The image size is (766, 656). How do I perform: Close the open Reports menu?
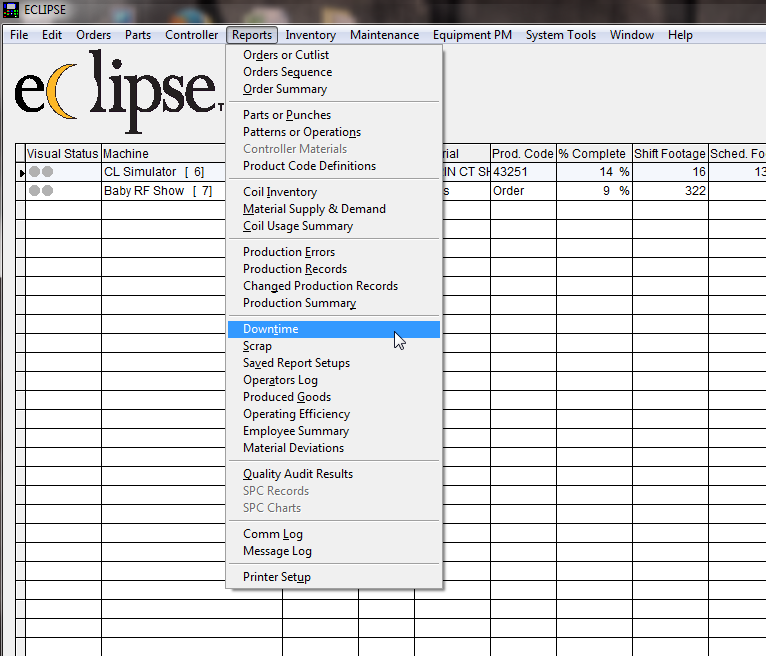[252, 35]
